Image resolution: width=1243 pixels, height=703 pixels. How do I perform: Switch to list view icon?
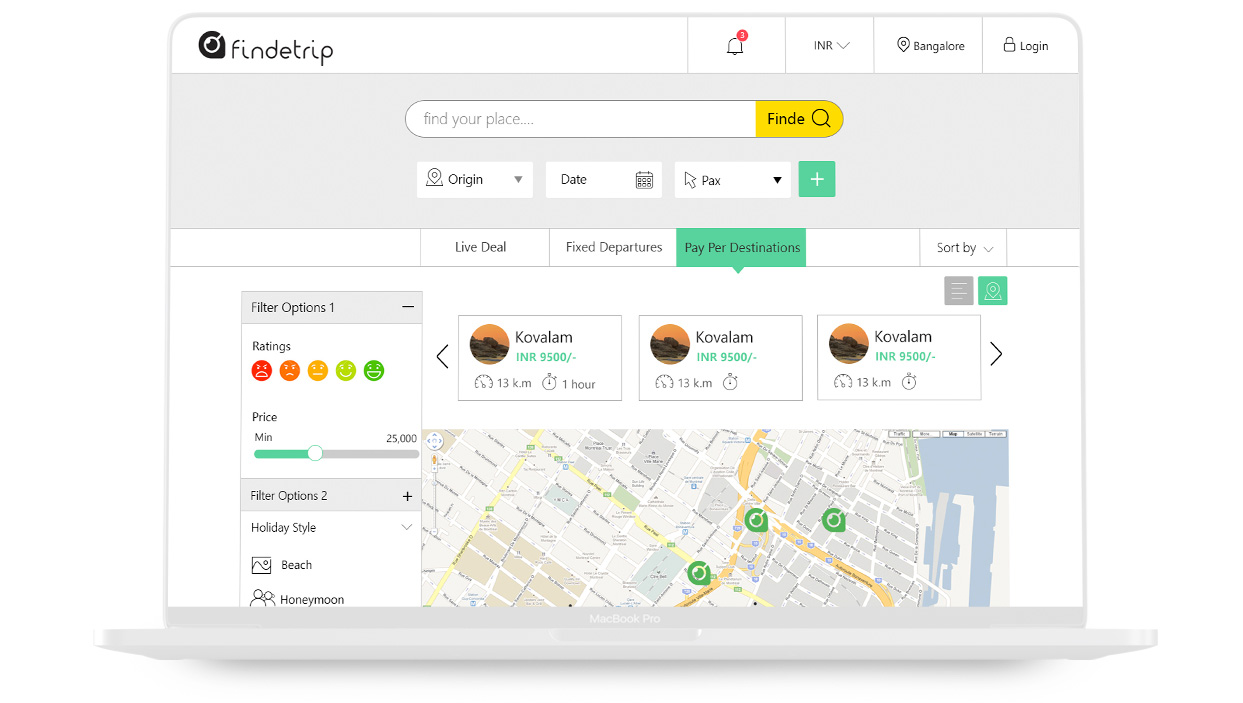[x=958, y=291]
